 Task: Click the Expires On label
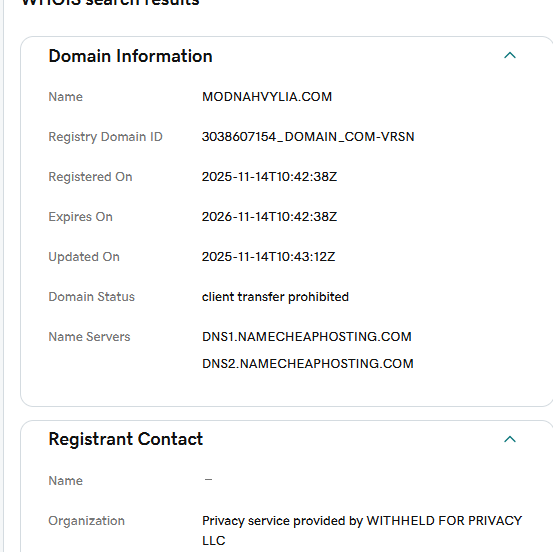(x=80, y=217)
